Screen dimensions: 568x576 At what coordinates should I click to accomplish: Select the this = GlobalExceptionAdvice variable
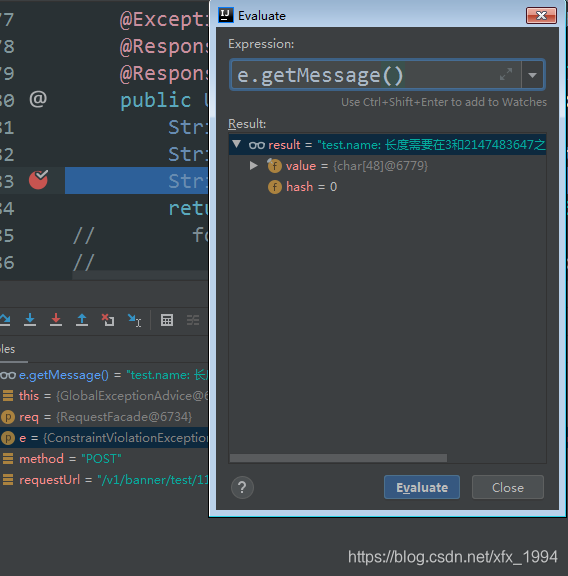104,396
